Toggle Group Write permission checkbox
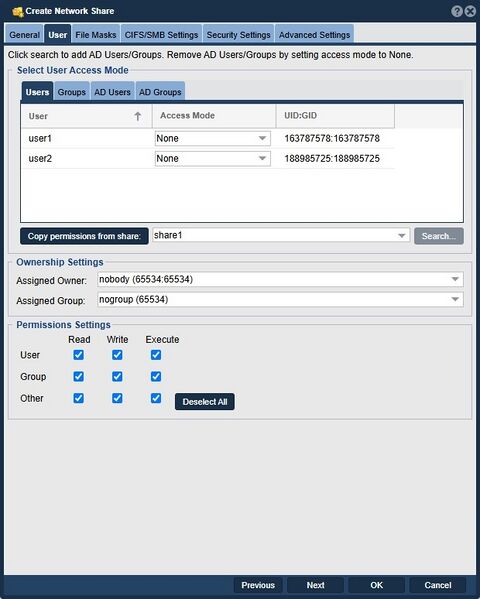Image resolution: width=480 pixels, height=599 pixels. click(117, 377)
